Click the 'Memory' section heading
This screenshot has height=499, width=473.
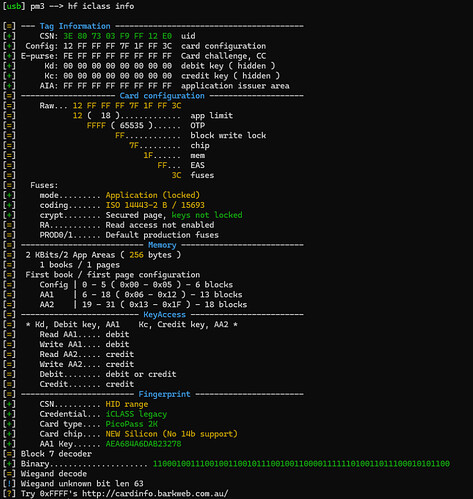coord(162,245)
